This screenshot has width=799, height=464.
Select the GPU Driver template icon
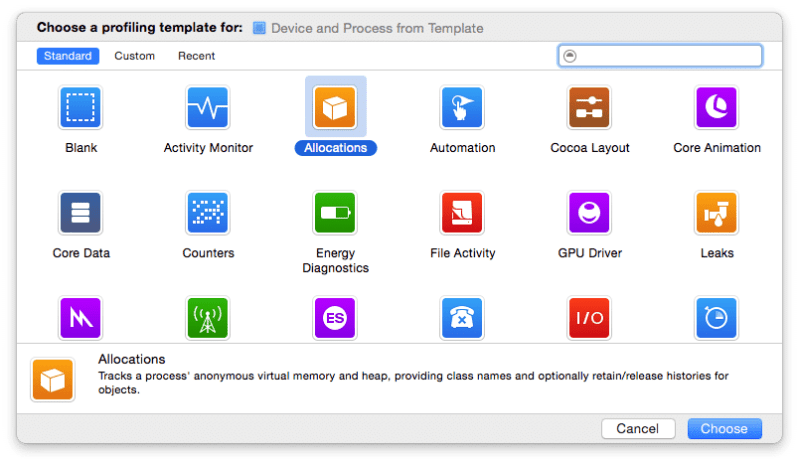click(590, 213)
